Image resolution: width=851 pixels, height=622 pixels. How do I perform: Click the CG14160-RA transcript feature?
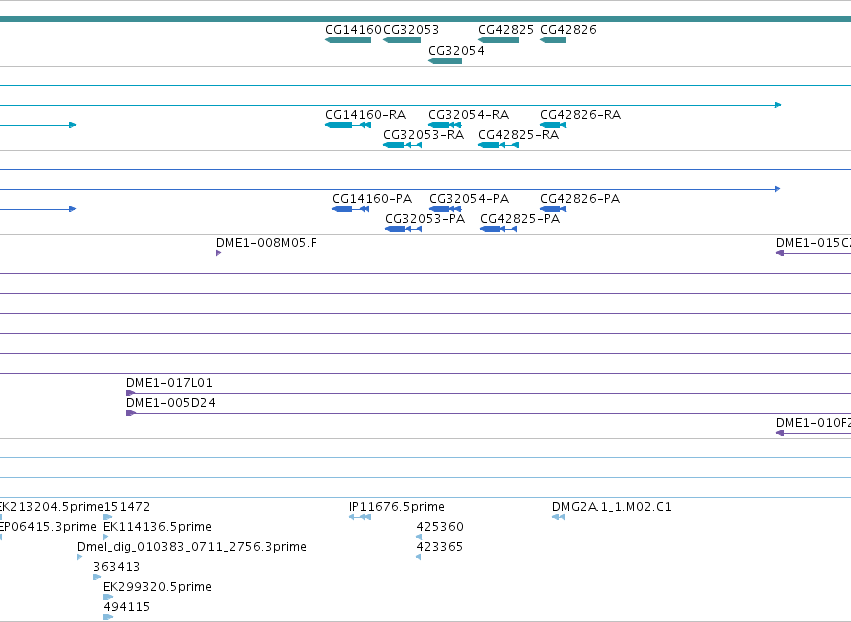(x=348, y=125)
